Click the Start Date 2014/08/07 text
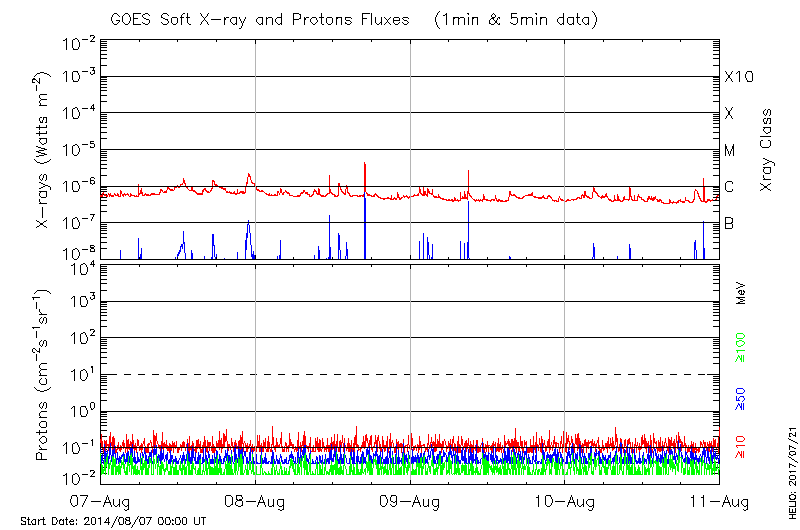 tap(113, 521)
